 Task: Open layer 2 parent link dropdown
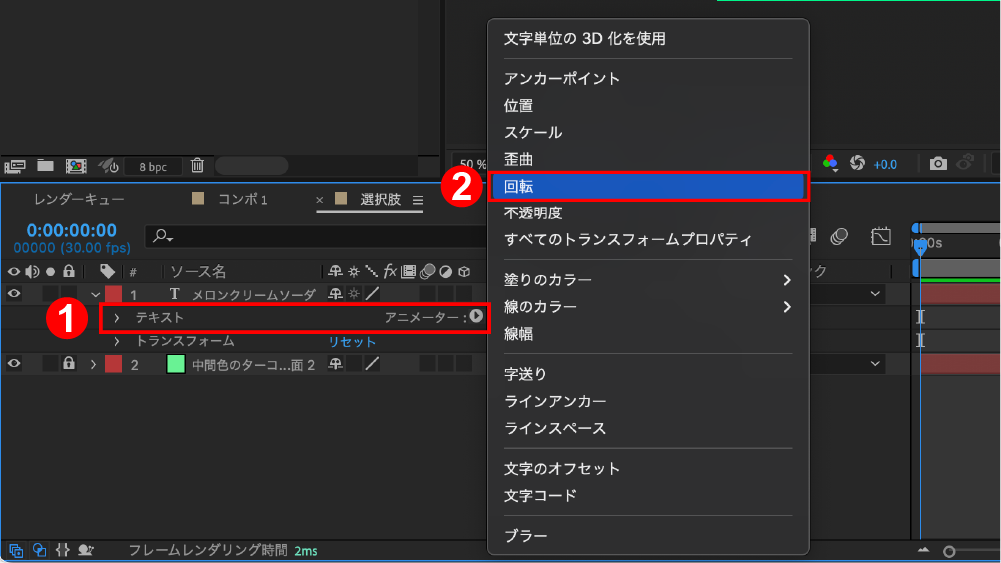click(x=875, y=364)
